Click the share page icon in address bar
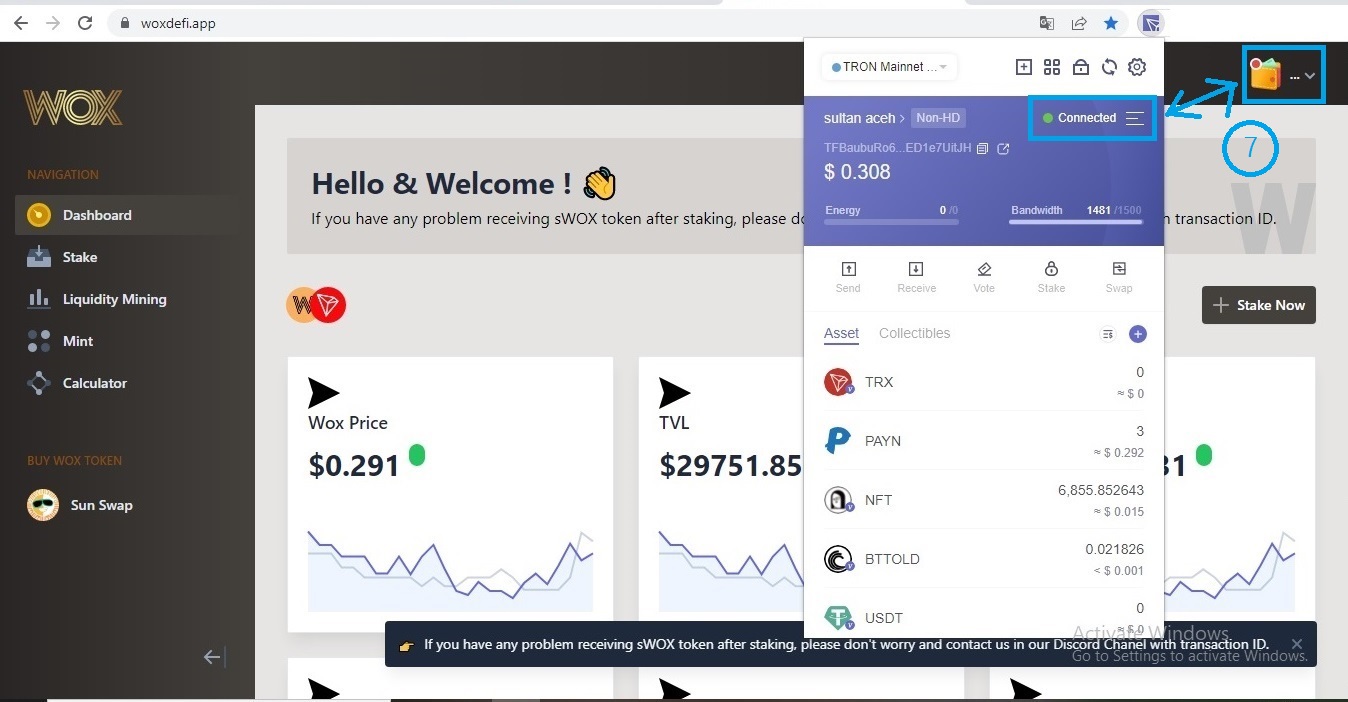The height and width of the screenshot is (702, 1348). coord(1079,23)
